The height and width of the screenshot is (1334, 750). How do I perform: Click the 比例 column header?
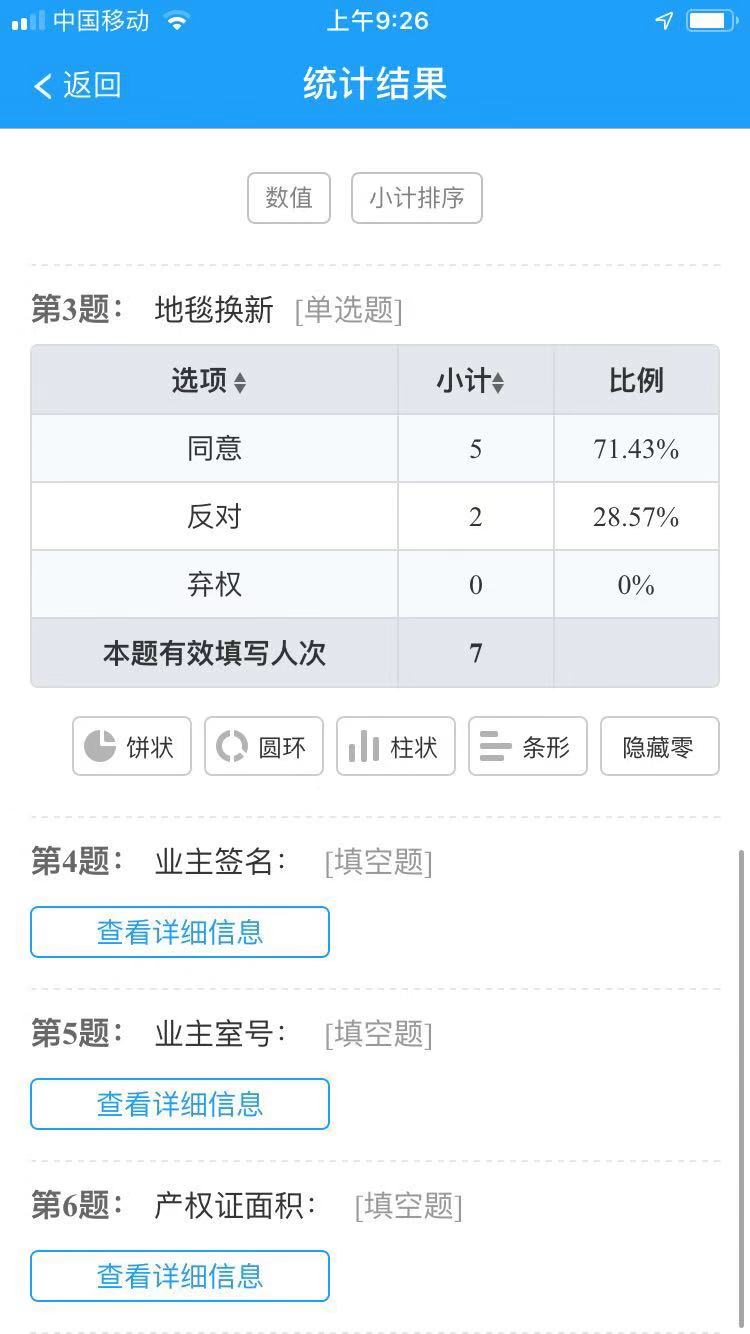(636, 381)
